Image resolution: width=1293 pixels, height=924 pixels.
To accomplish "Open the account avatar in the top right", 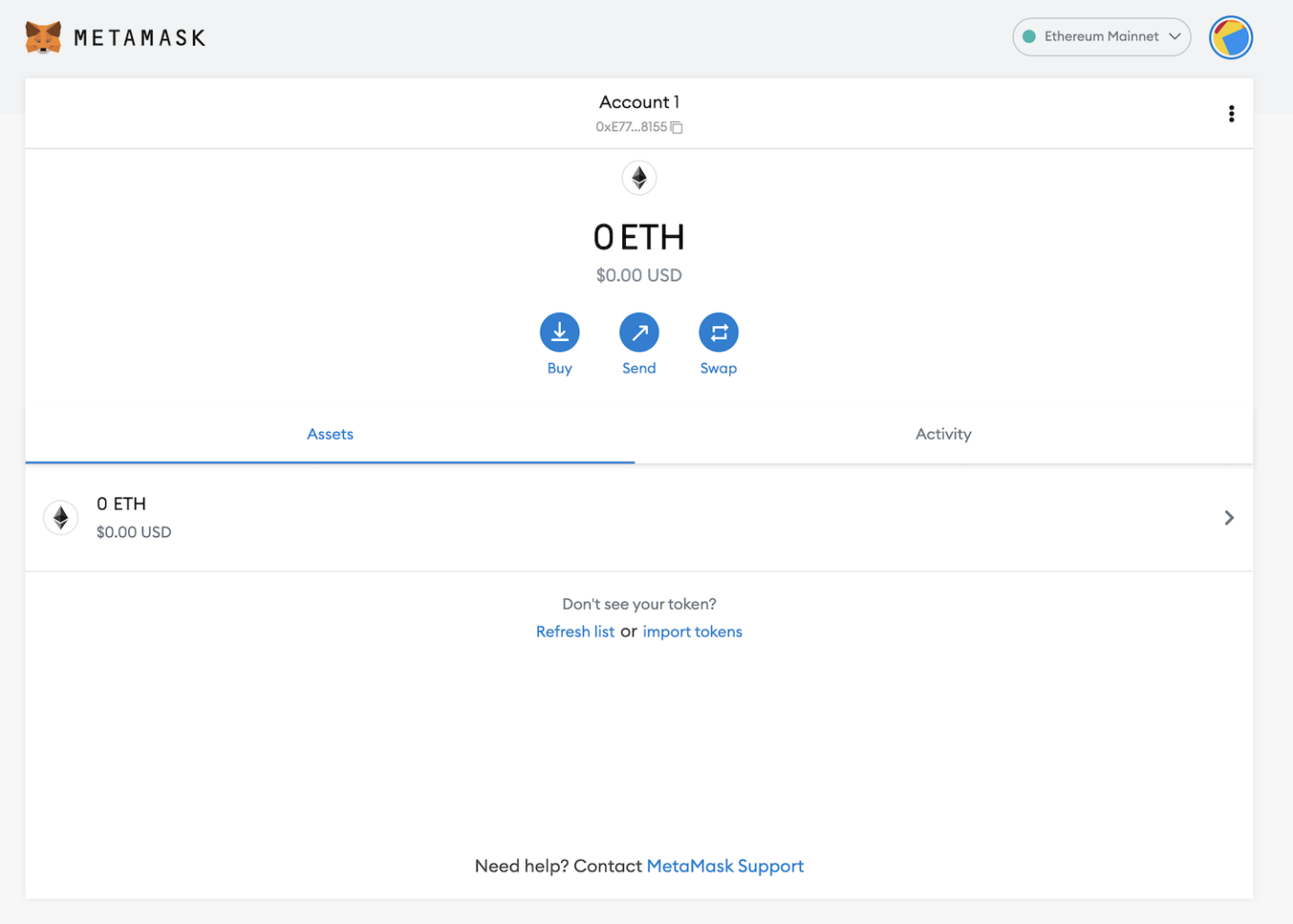I will pyautogui.click(x=1231, y=37).
